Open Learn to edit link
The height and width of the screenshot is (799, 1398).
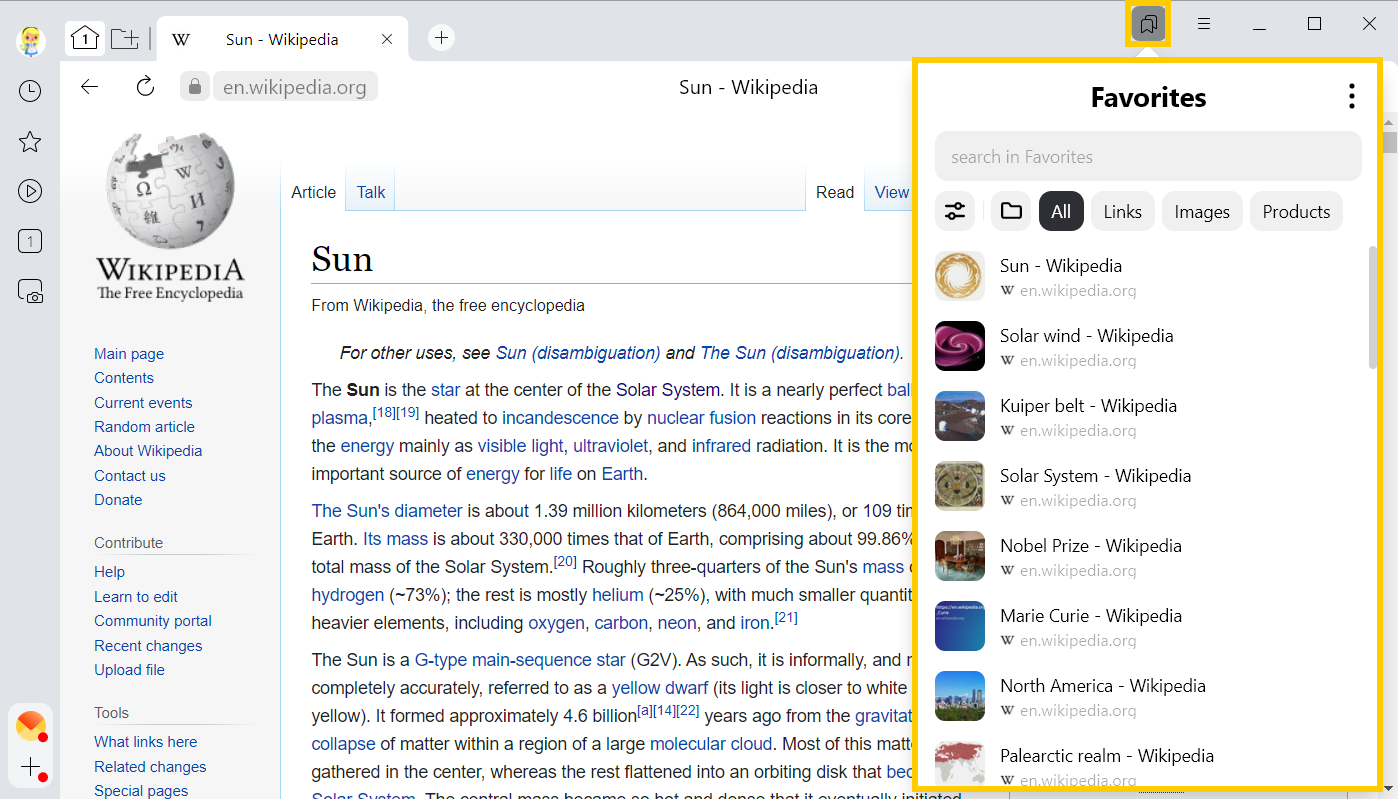click(136, 596)
